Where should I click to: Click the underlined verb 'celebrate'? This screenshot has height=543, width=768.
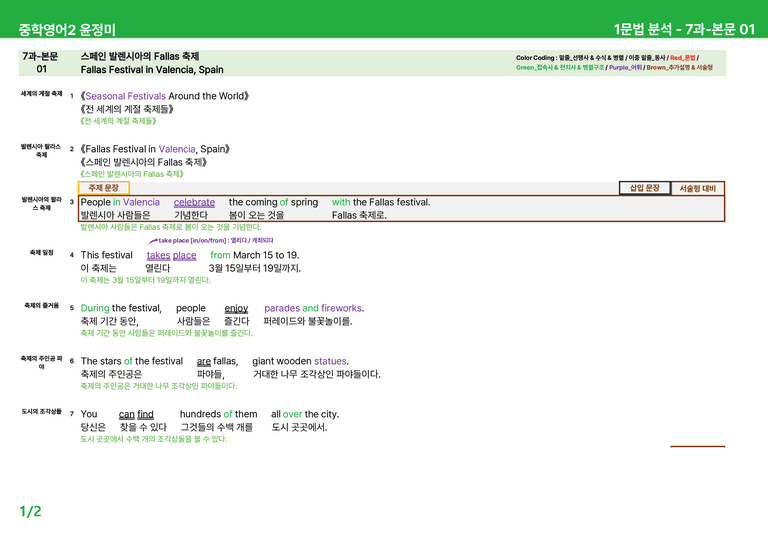tap(194, 202)
